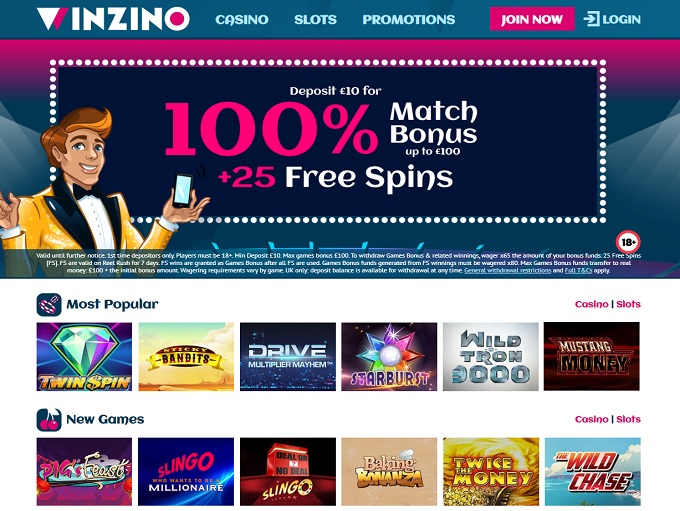This screenshot has width=680, height=511.
Task: Click the 18+ age restriction badge
Action: pos(628,242)
